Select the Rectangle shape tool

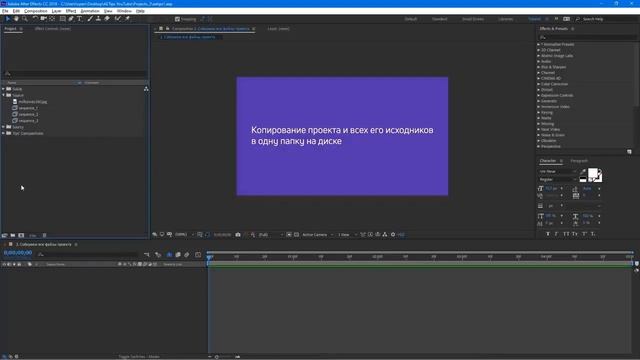pyautogui.click(x=62, y=19)
